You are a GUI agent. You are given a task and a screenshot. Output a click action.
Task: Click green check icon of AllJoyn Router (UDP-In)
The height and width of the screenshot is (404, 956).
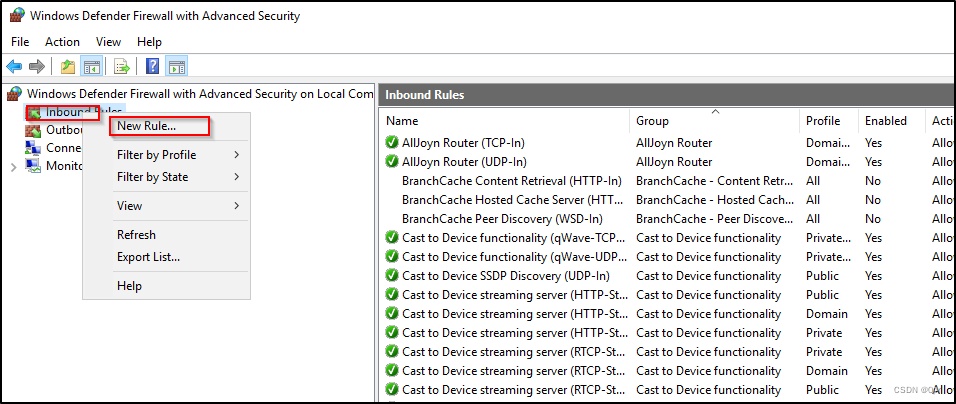[x=392, y=161]
